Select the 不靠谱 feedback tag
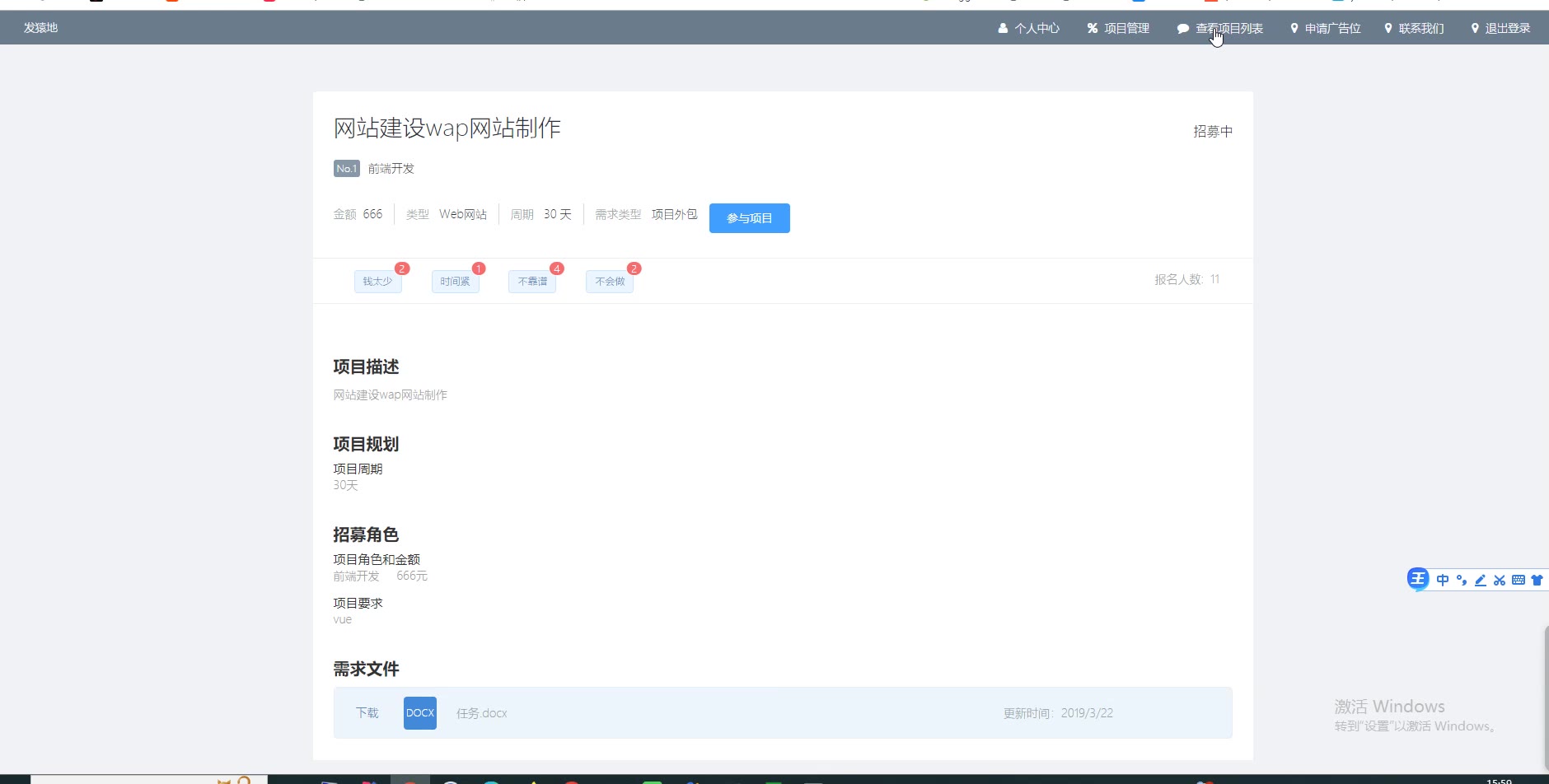 tap(532, 282)
